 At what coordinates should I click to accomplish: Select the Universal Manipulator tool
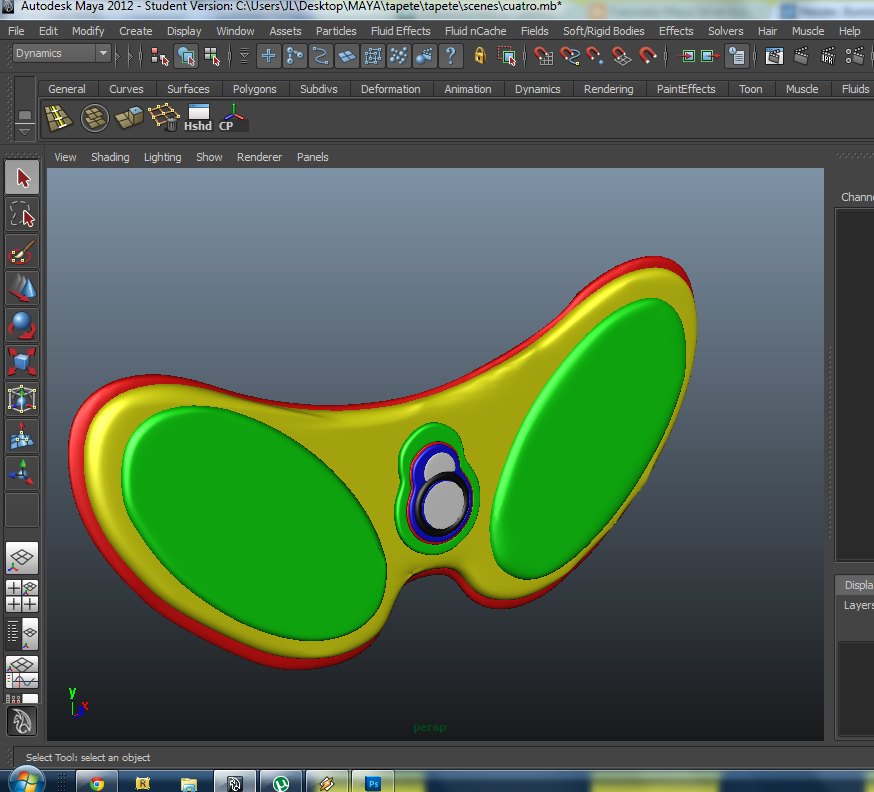coord(22,399)
